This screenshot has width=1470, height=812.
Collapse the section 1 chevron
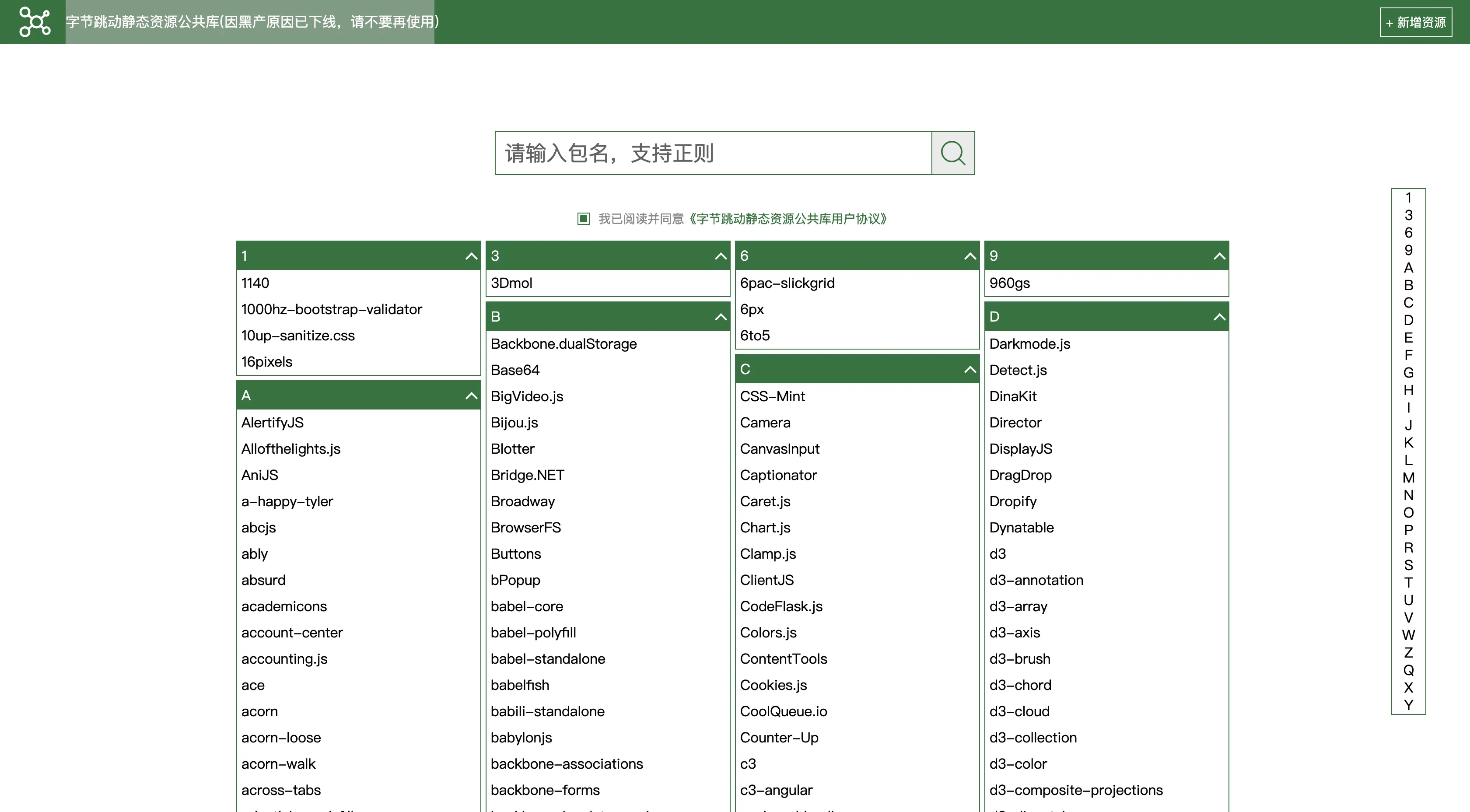(471, 256)
